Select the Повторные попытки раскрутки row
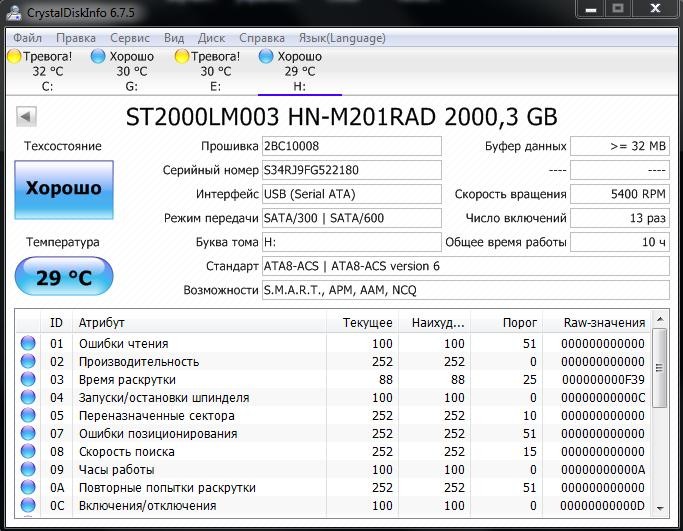The height and width of the screenshot is (531, 683). click(333, 487)
